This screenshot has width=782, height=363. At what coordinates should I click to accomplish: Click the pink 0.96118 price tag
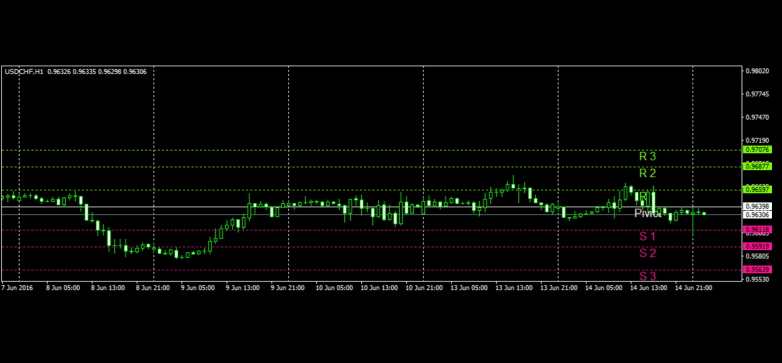[x=758, y=229]
